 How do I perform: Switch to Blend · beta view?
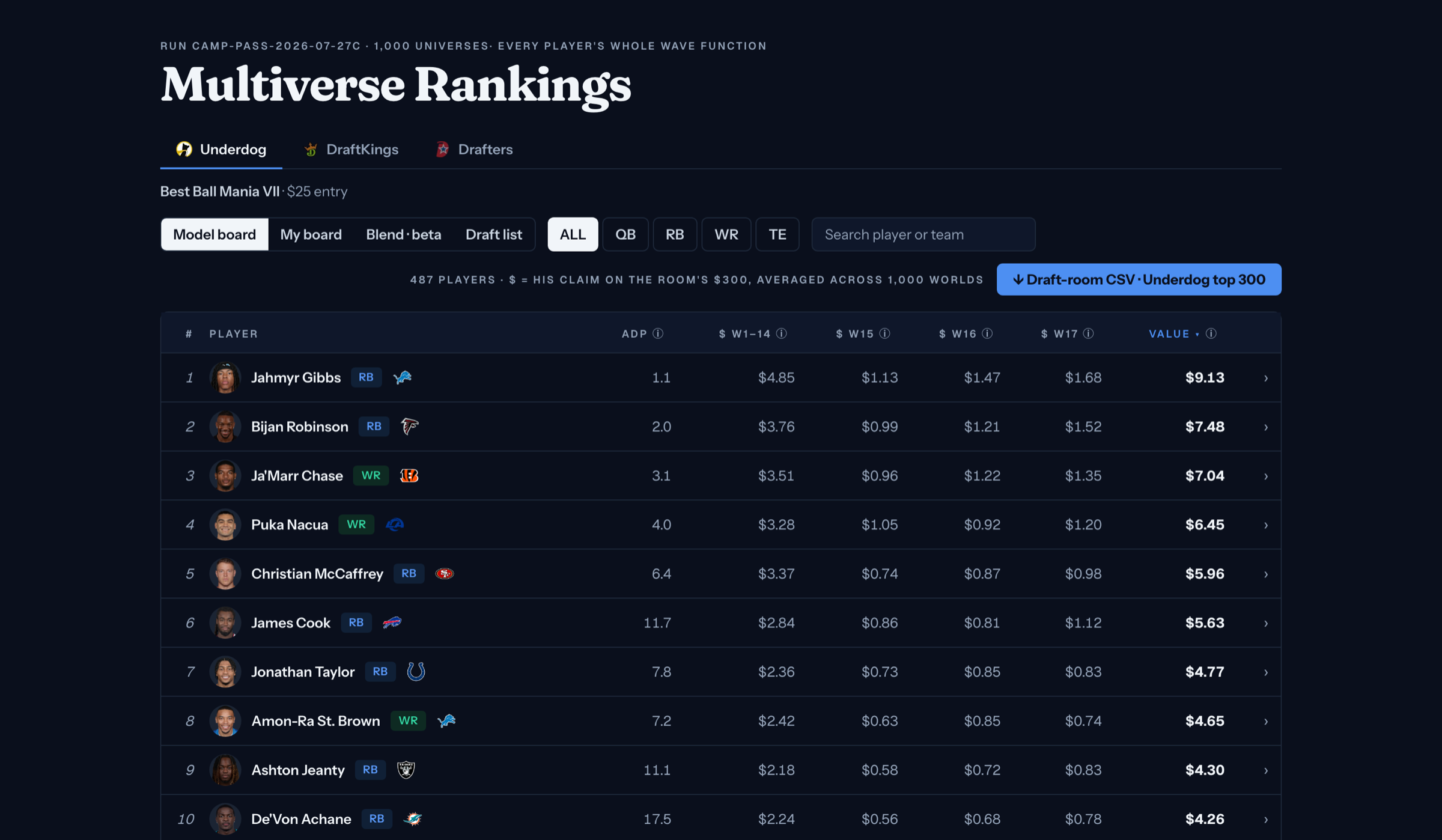click(404, 234)
